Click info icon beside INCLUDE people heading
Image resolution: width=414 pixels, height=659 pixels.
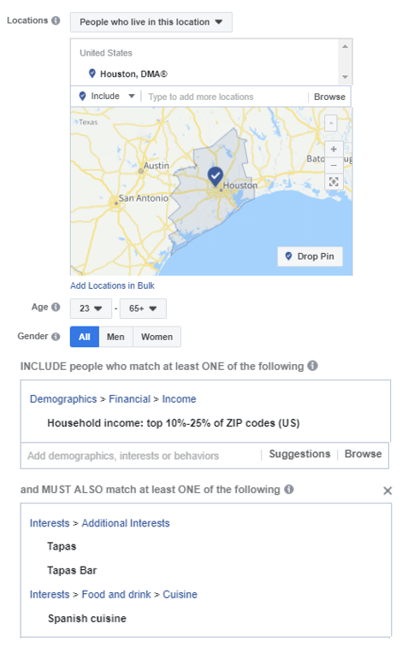[x=312, y=366]
